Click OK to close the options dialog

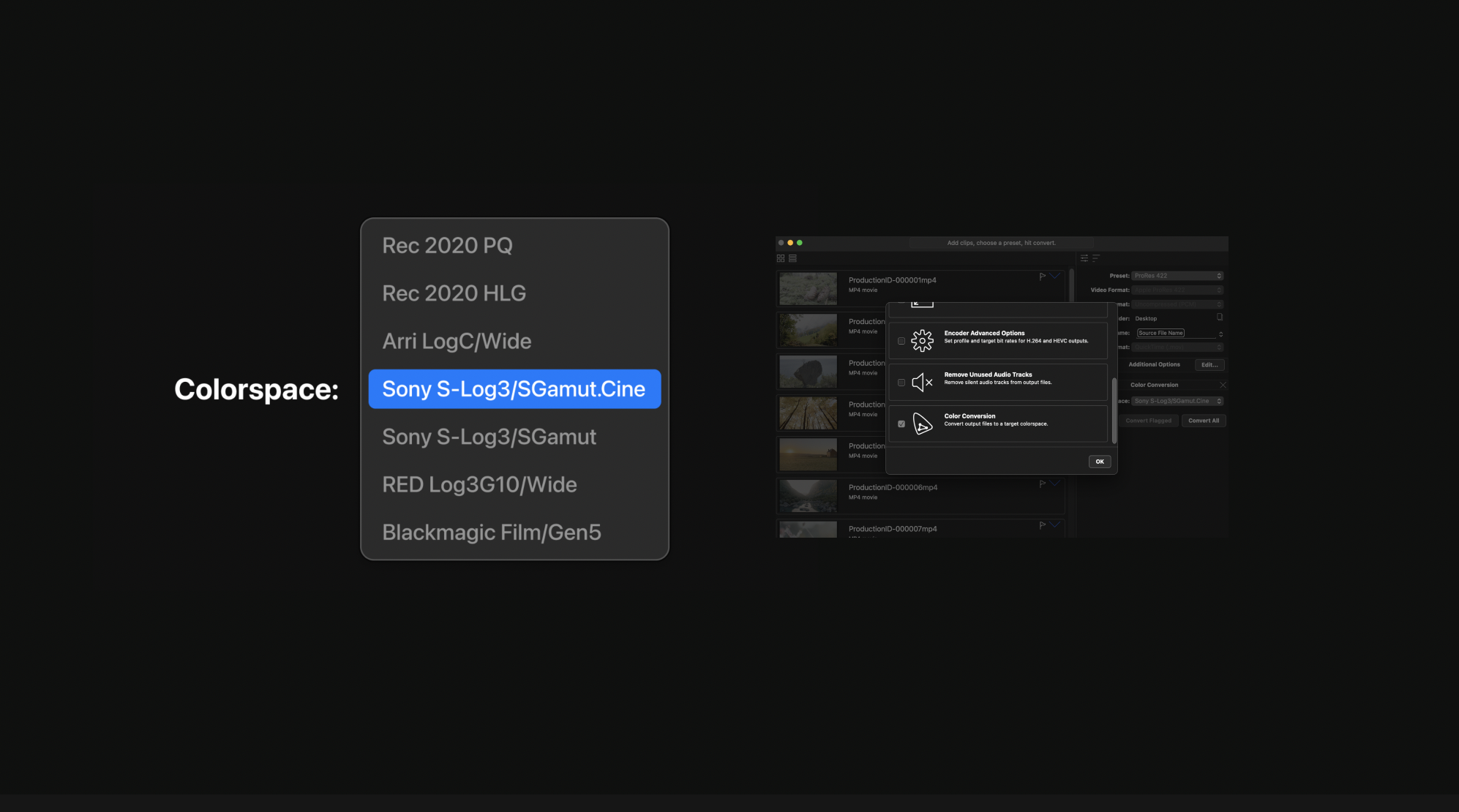click(x=1100, y=462)
